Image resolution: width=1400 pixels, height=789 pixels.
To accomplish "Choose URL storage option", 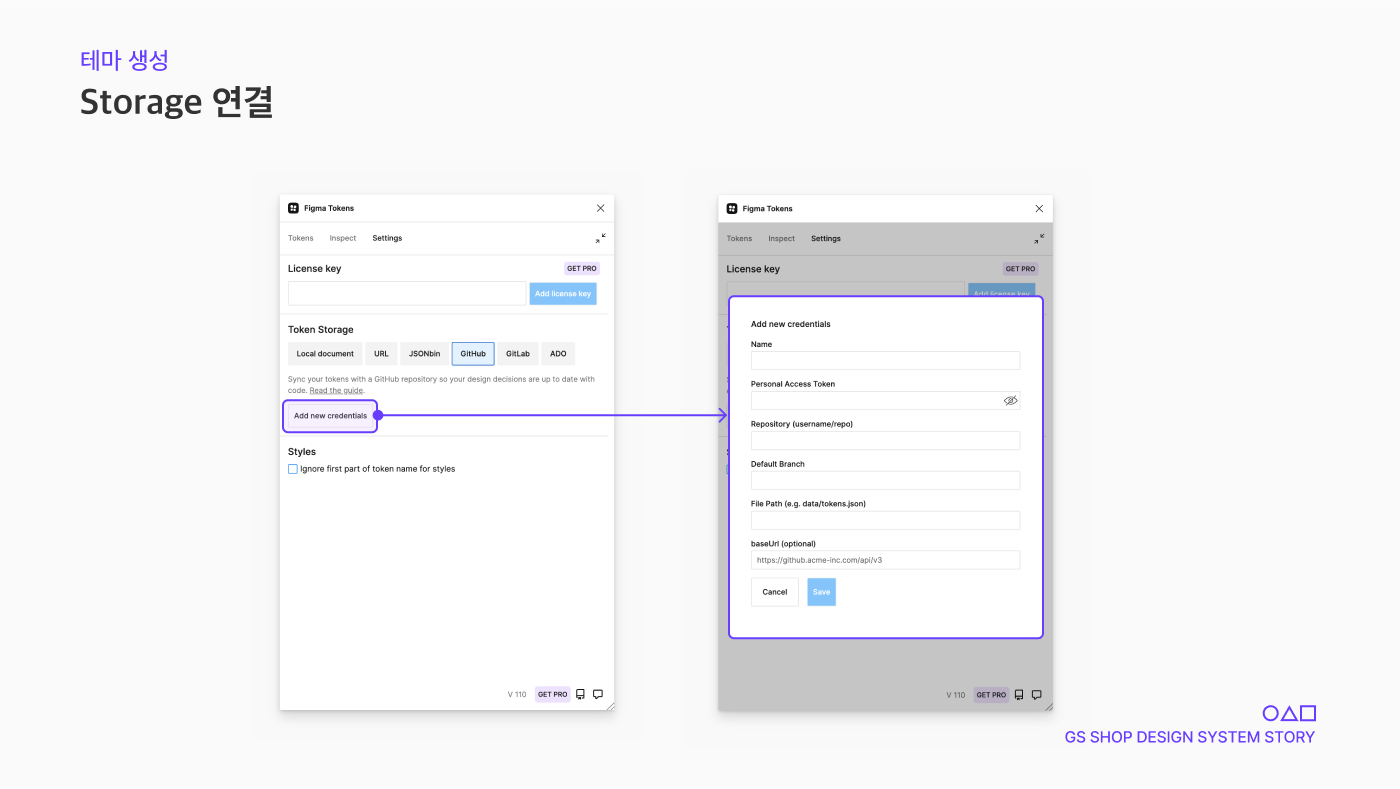I will [x=381, y=354].
